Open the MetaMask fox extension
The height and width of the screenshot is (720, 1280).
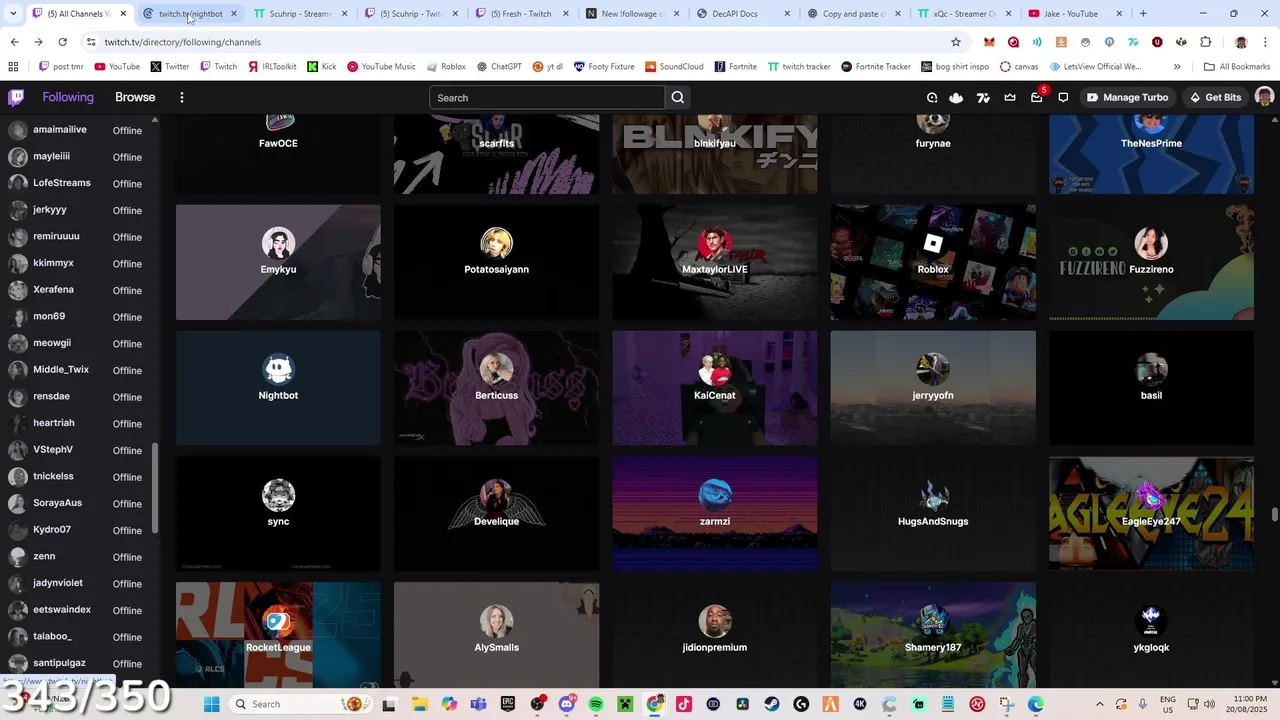tap(989, 42)
